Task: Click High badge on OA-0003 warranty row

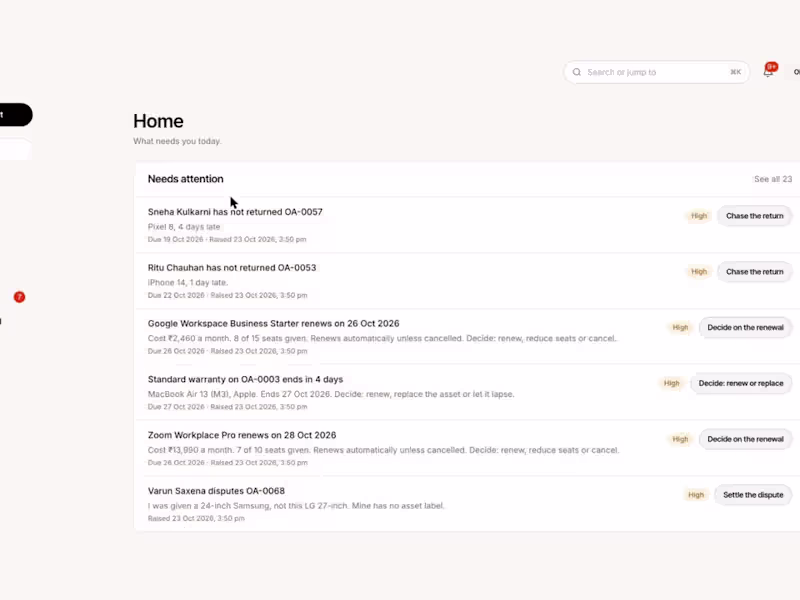Action: click(671, 383)
